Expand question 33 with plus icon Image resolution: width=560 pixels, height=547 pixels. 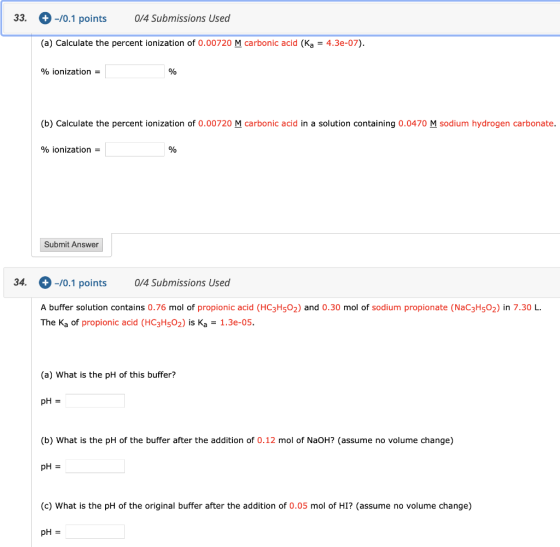45,18
